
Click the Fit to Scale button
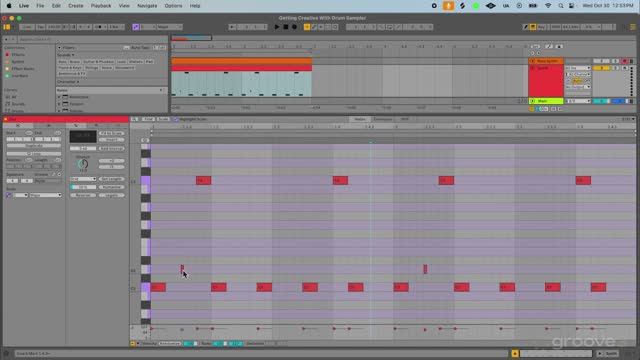(111, 133)
